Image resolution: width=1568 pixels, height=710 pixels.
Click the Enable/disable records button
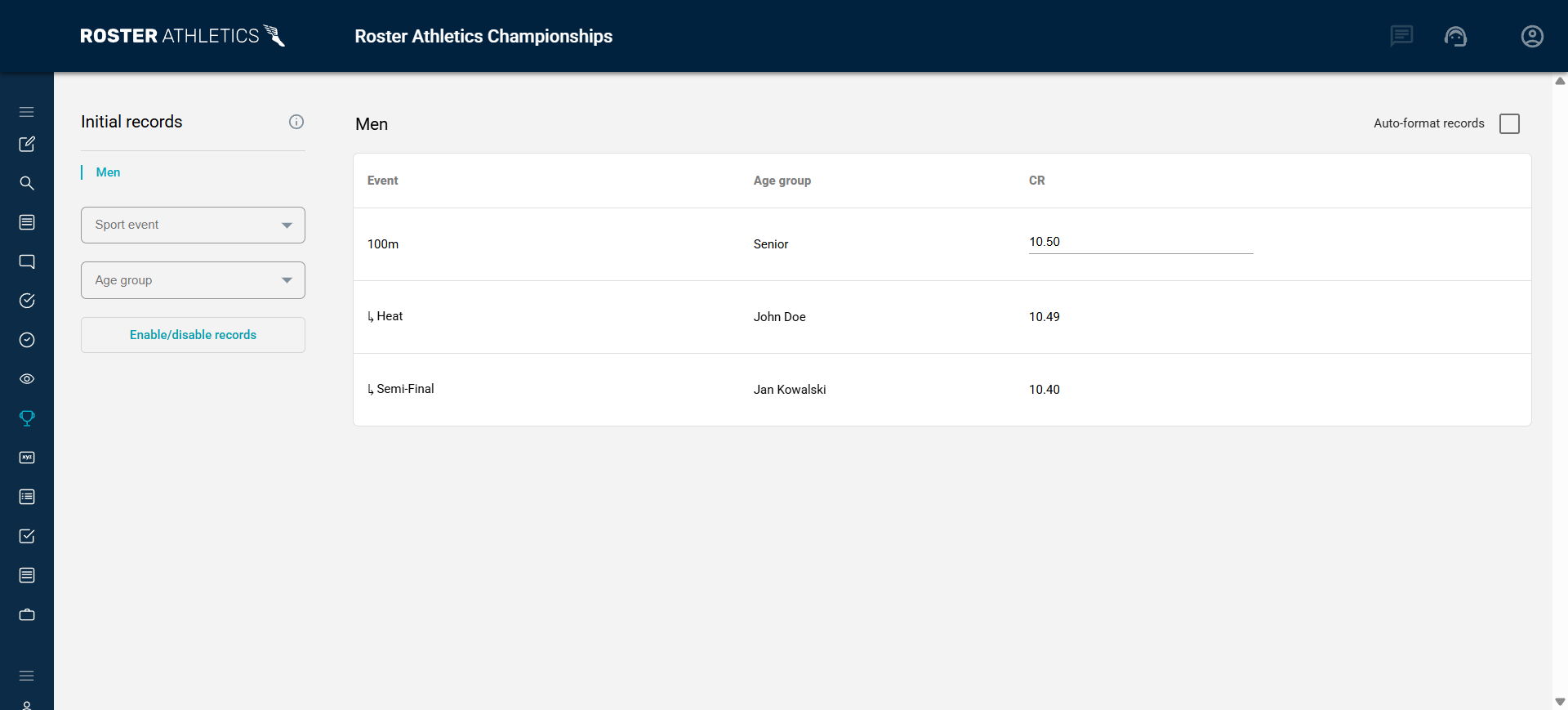point(193,335)
